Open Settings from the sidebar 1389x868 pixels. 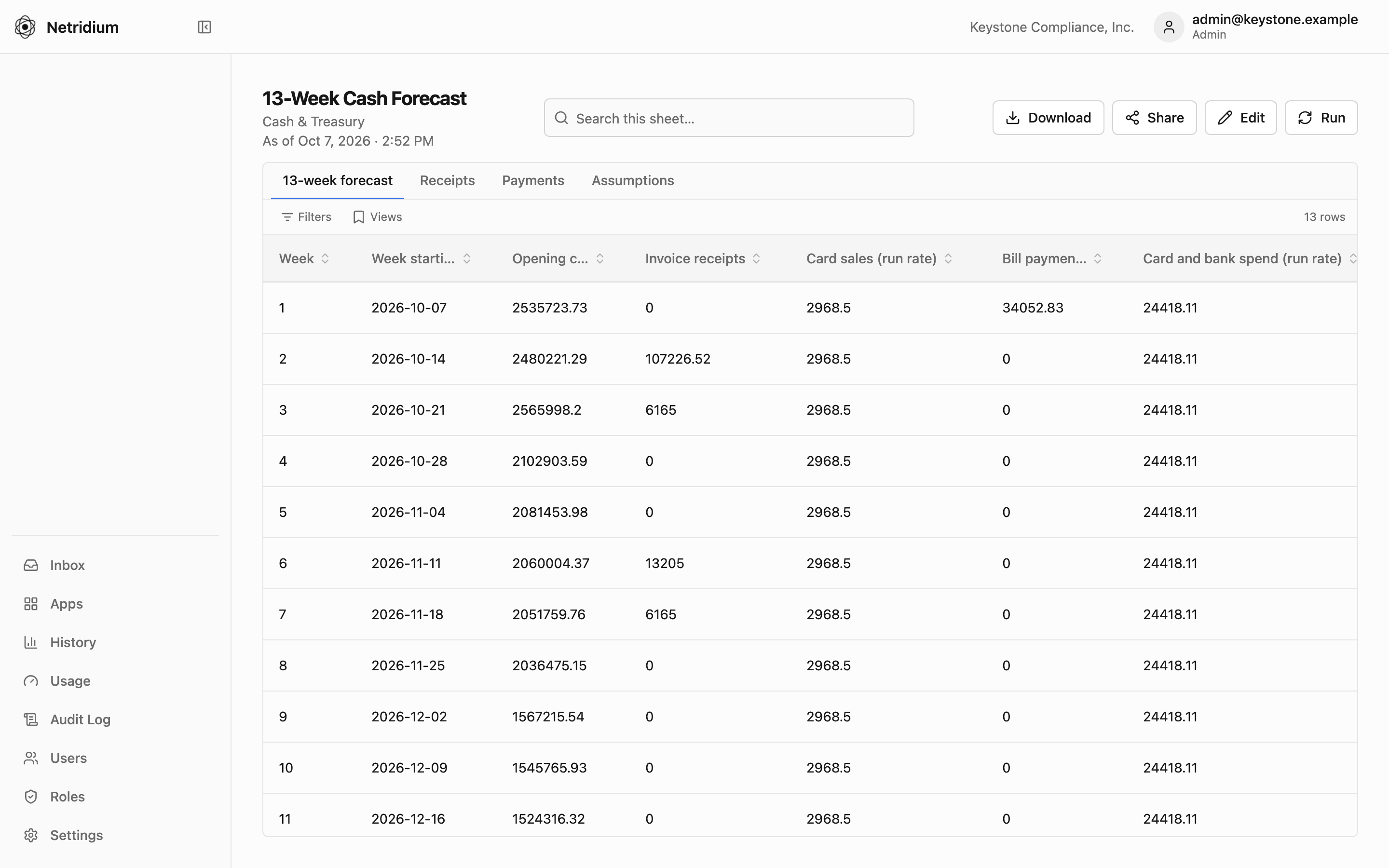point(115,835)
